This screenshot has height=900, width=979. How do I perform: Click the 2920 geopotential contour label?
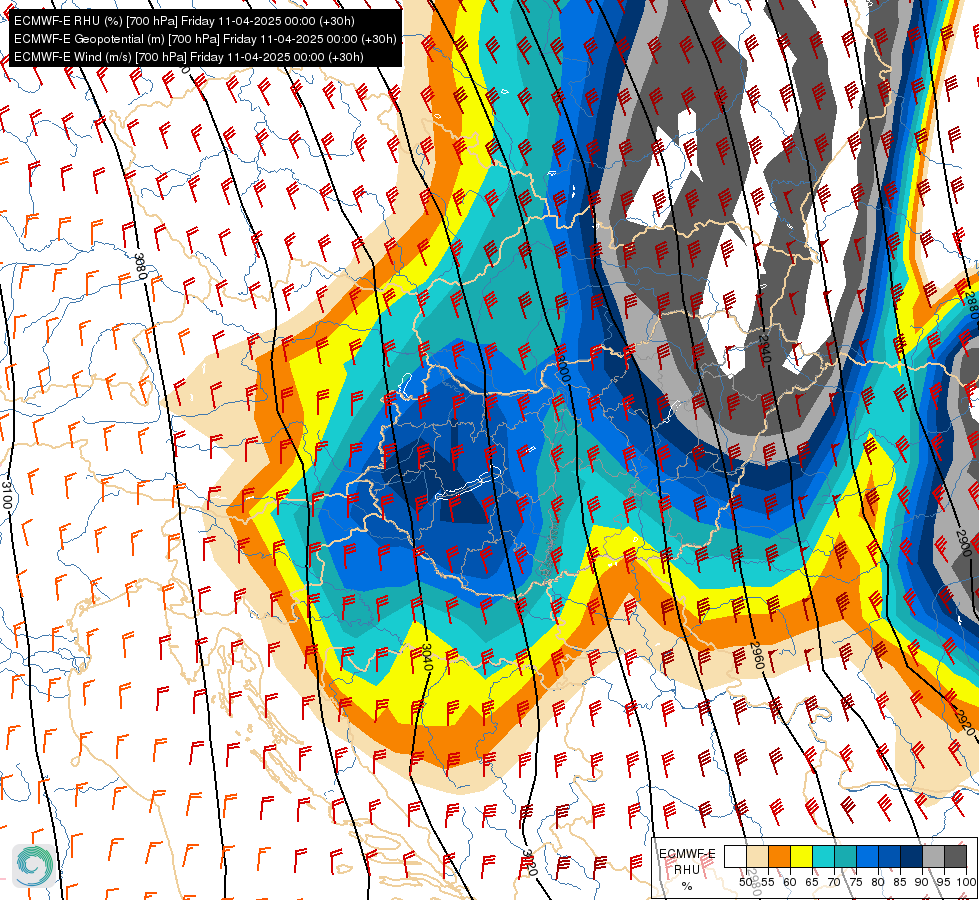964,723
